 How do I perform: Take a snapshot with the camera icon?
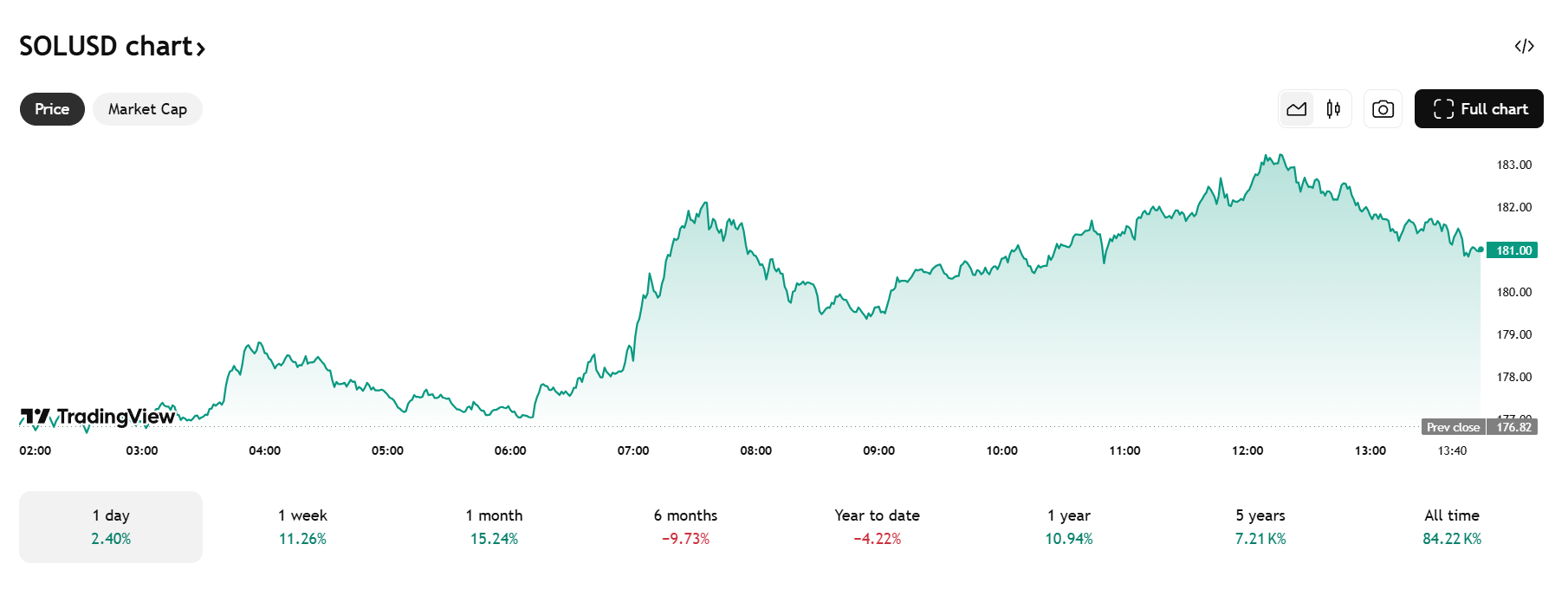(1383, 108)
